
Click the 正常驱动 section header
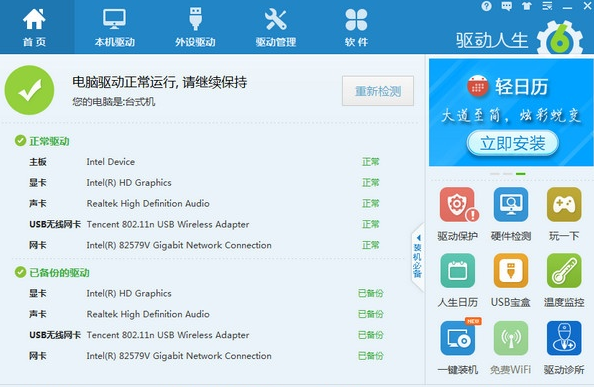click(x=49, y=141)
